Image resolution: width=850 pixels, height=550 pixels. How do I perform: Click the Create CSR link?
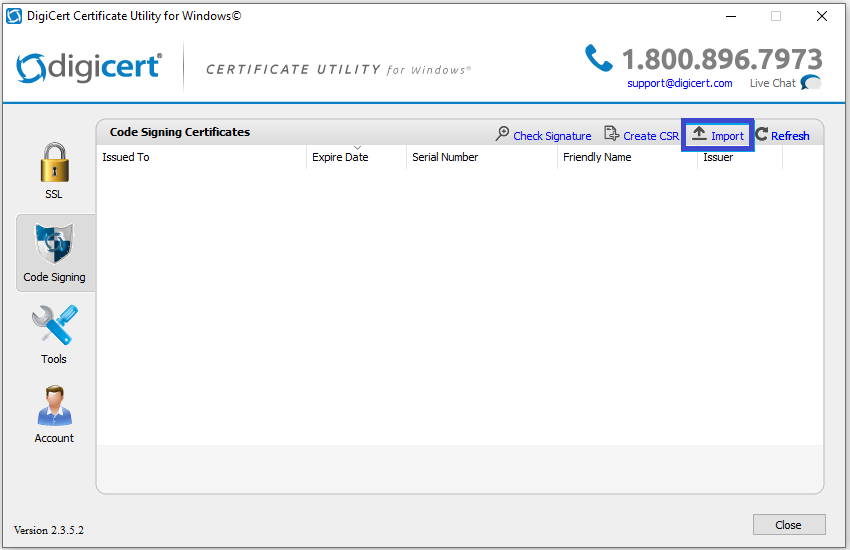[x=651, y=136]
